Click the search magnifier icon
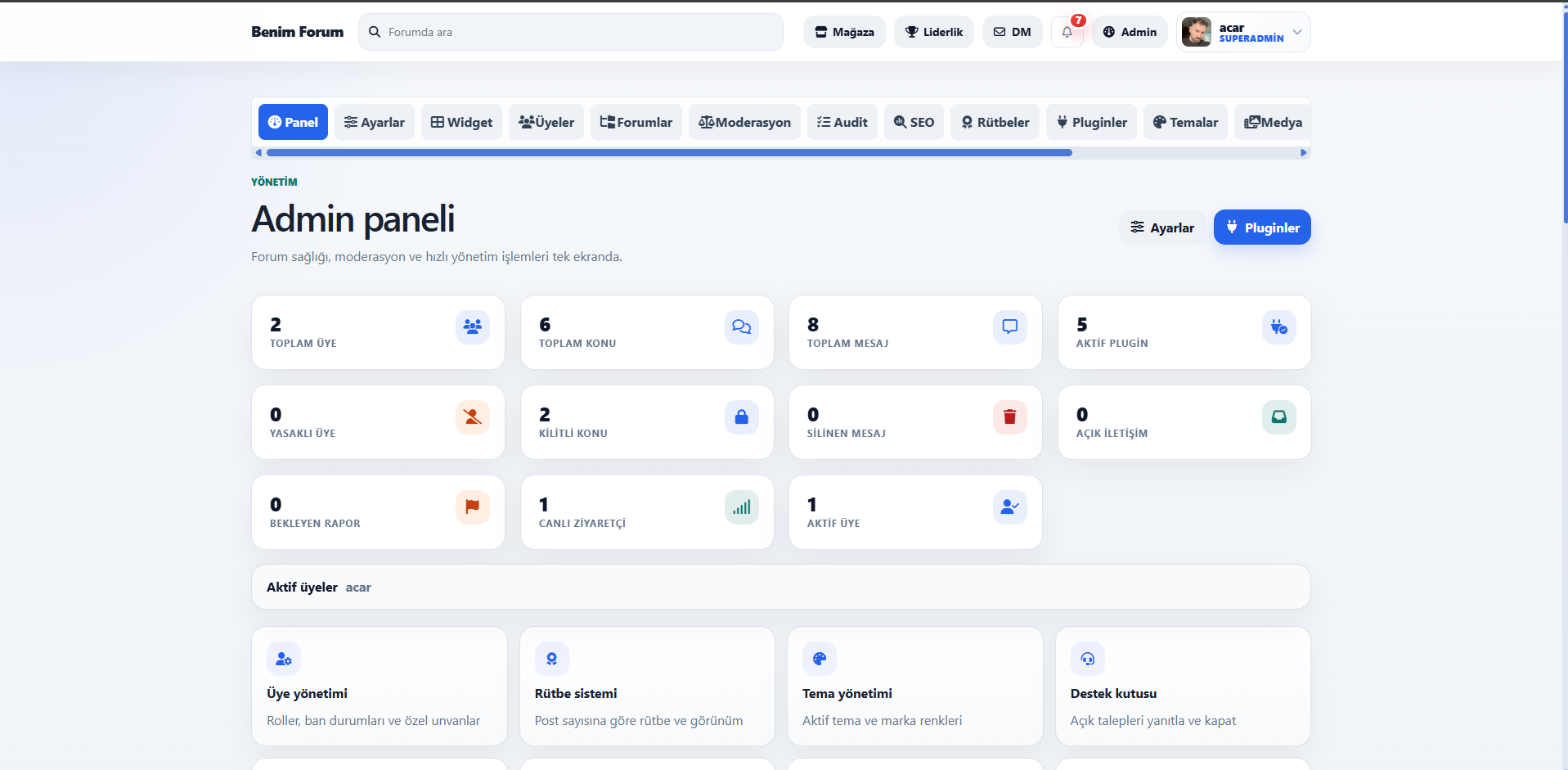The width and height of the screenshot is (1568, 770). [x=375, y=32]
